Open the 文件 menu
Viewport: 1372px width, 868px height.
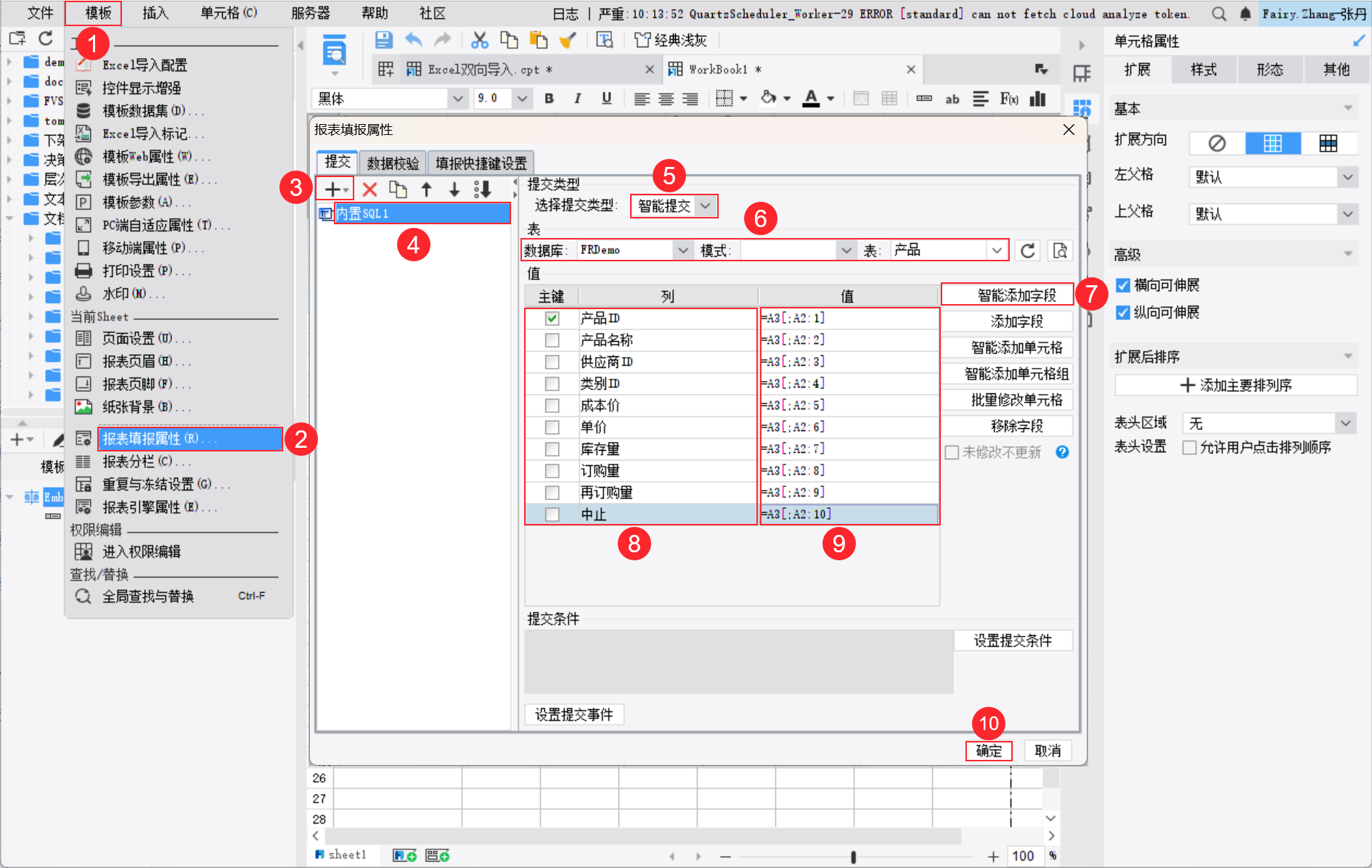click(x=41, y=14)
